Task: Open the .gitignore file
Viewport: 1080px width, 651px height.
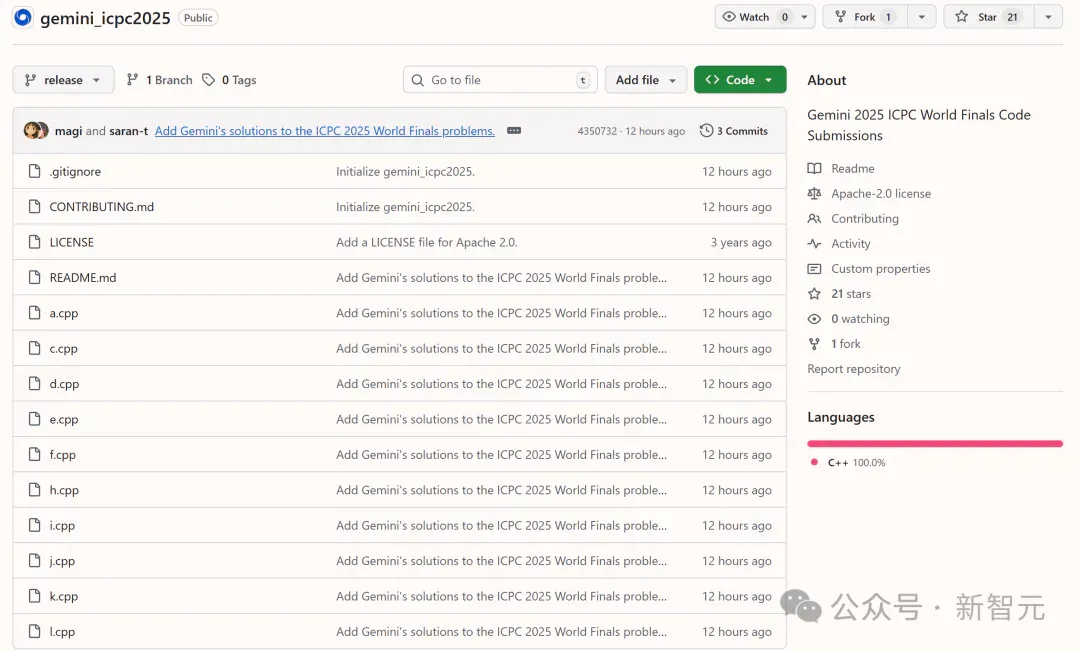Action: point(74,171)
